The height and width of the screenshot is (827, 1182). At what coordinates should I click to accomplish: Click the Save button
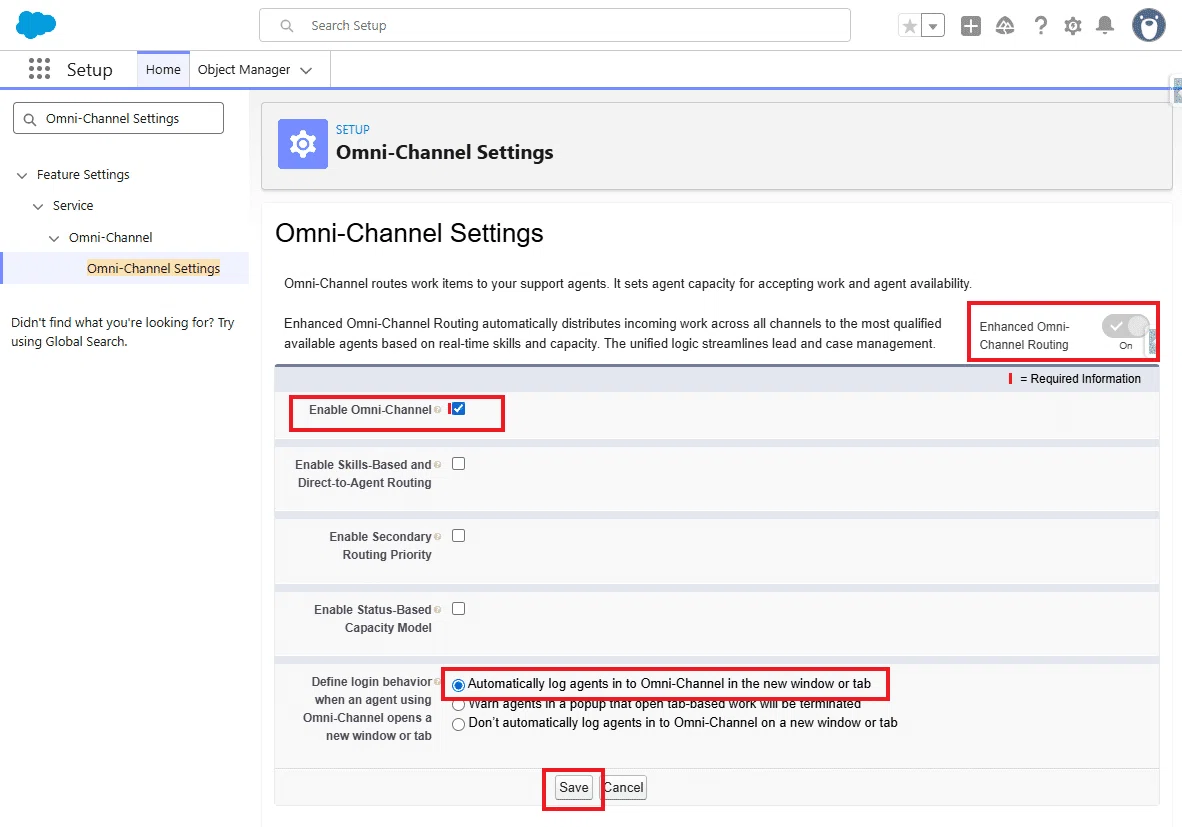click(x=574, y=787)
